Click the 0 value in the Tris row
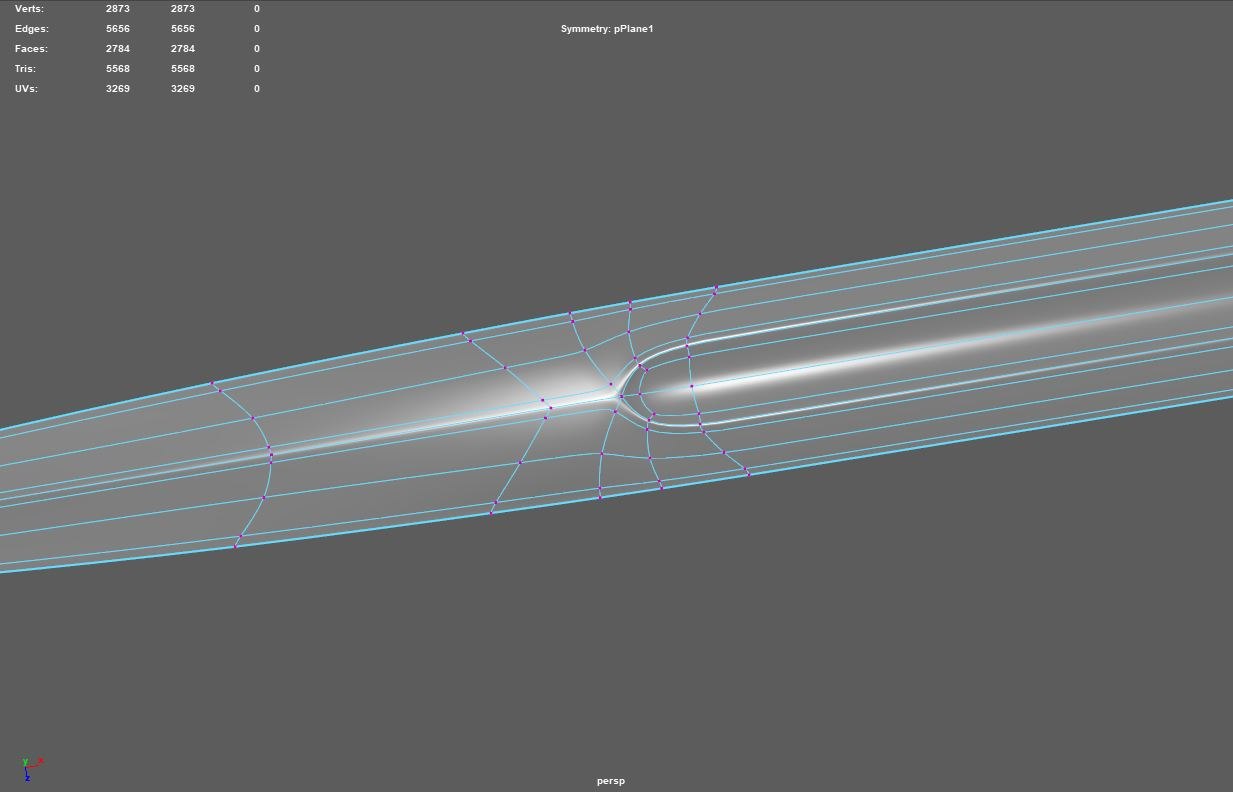Image resolution: width=1233 pixels, height=792 pixels. [257, 69]
